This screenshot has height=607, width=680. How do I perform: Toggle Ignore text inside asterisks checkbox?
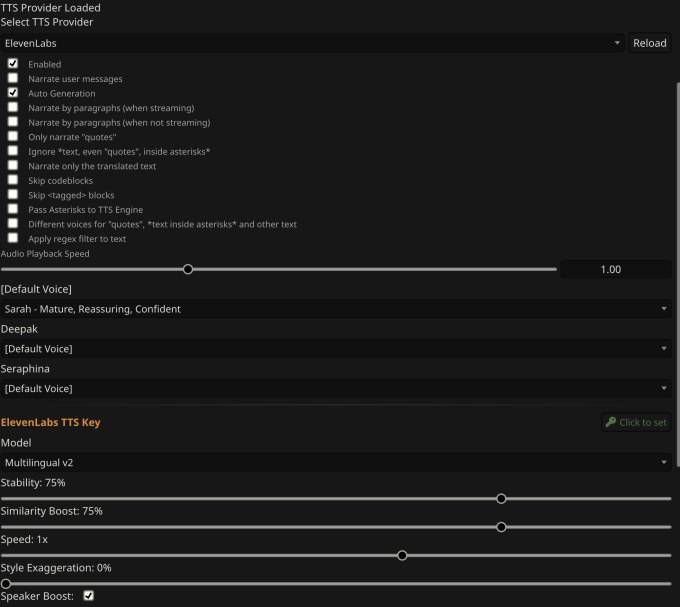[13, 151]
